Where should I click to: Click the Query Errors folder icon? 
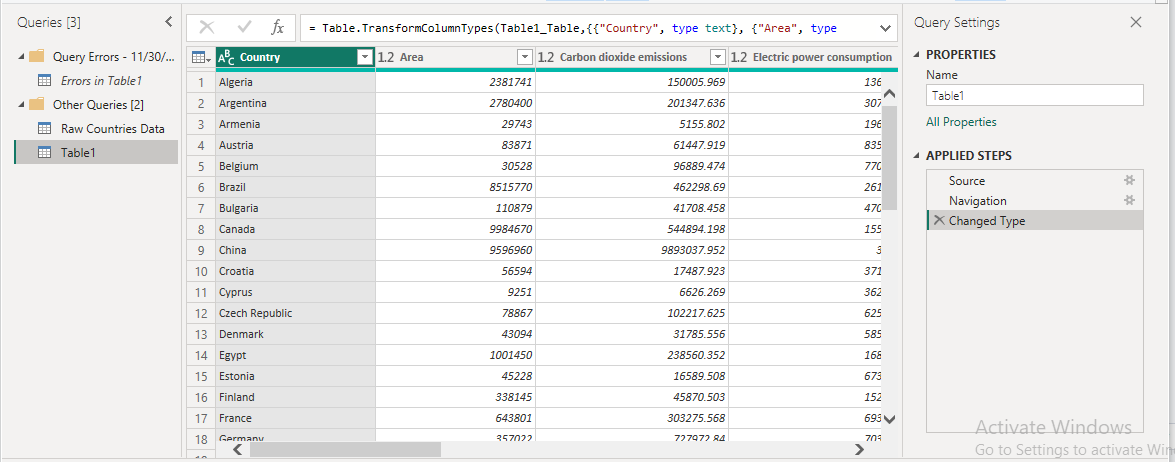tap(37, 56)
